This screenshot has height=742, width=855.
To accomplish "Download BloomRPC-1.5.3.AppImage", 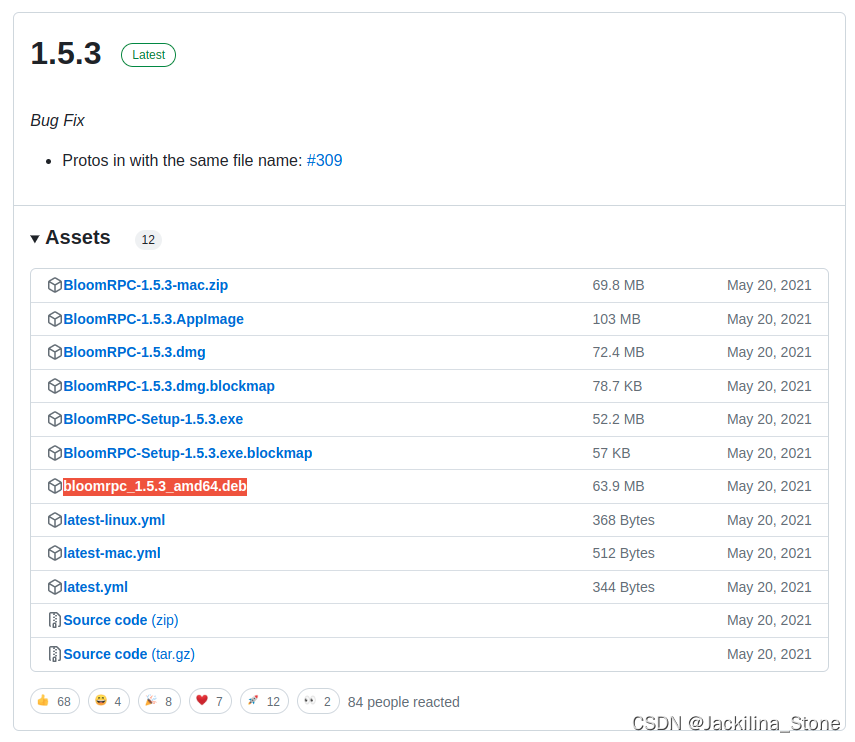I will tap(153, 319).
